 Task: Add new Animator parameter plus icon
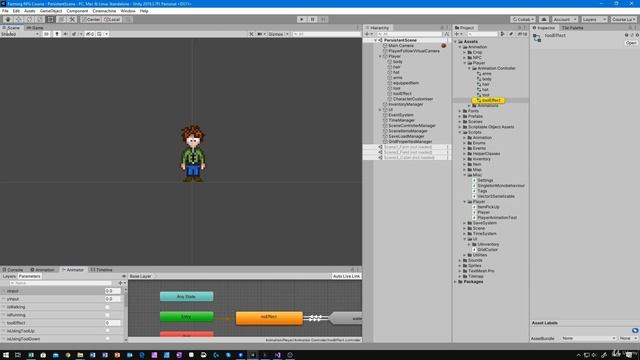[120, 283]
